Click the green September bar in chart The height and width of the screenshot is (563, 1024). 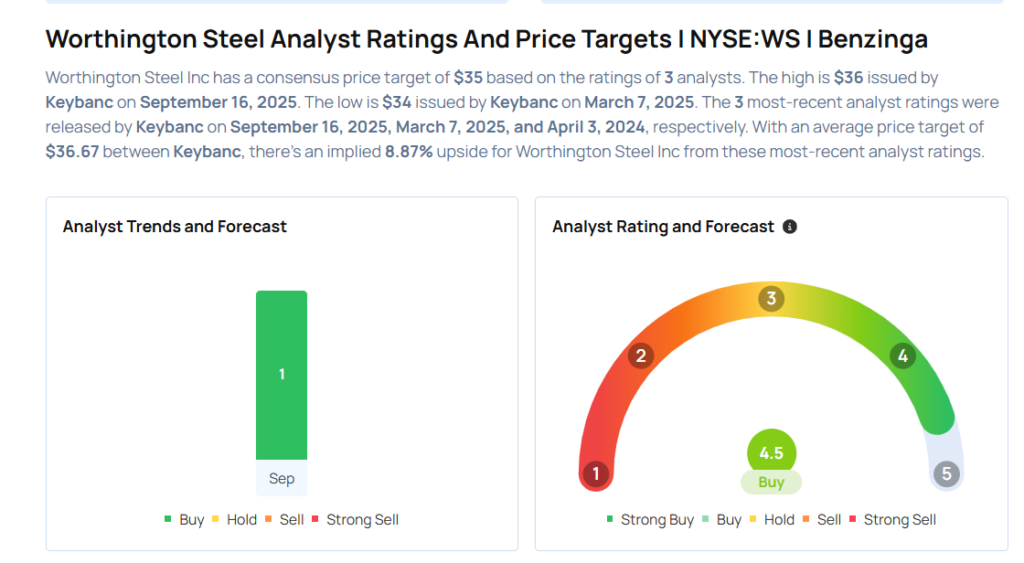[x=281, y=375]
